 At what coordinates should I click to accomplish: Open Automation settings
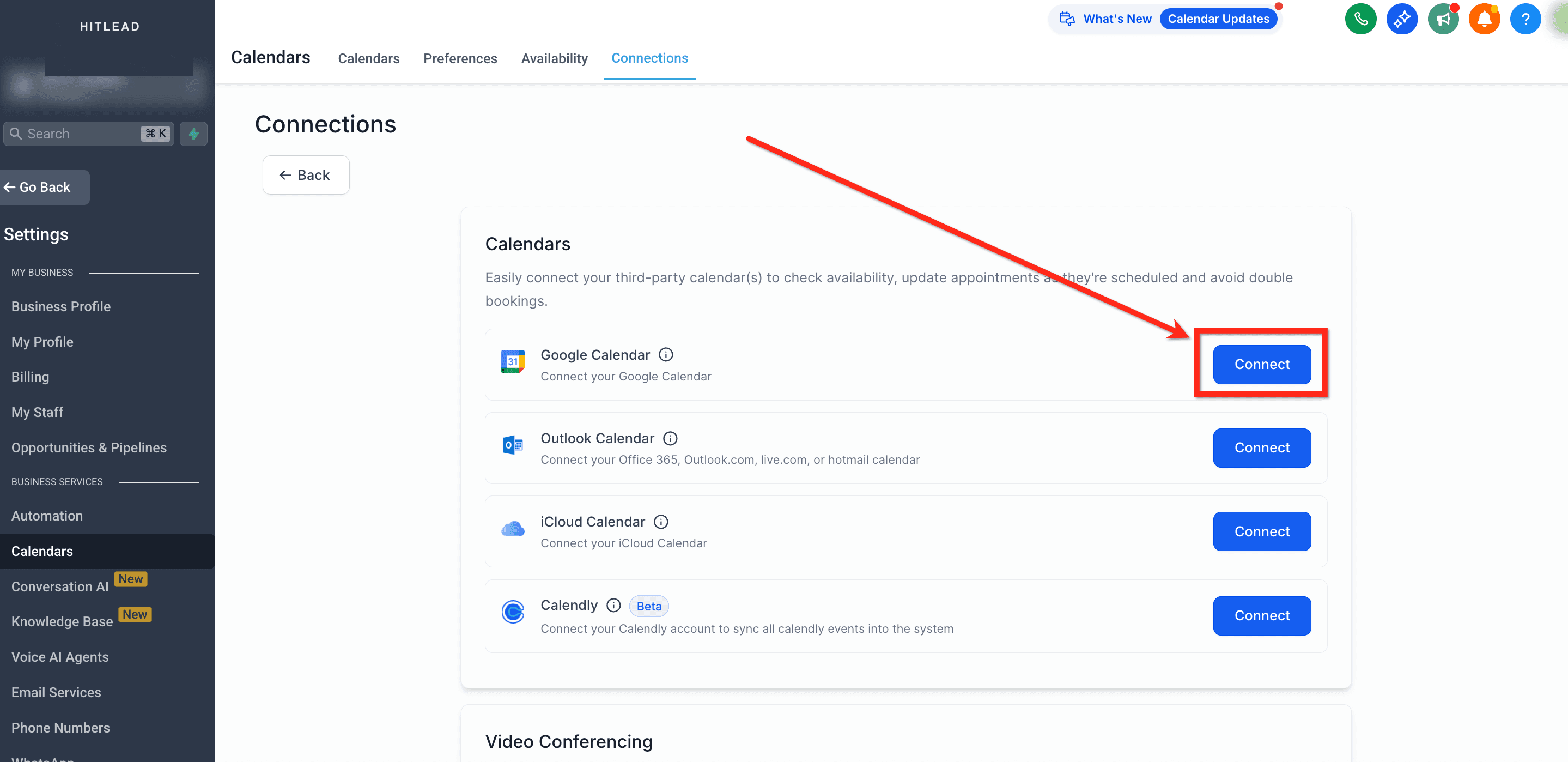[x=47, y=515]
